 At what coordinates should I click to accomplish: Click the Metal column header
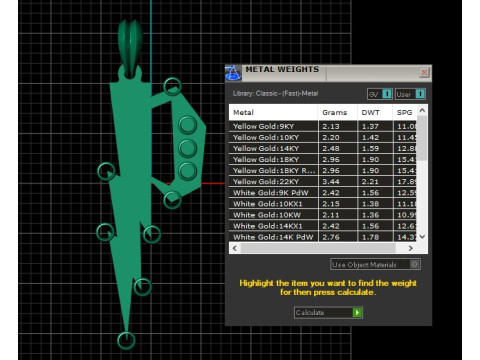tap(273, 112)
